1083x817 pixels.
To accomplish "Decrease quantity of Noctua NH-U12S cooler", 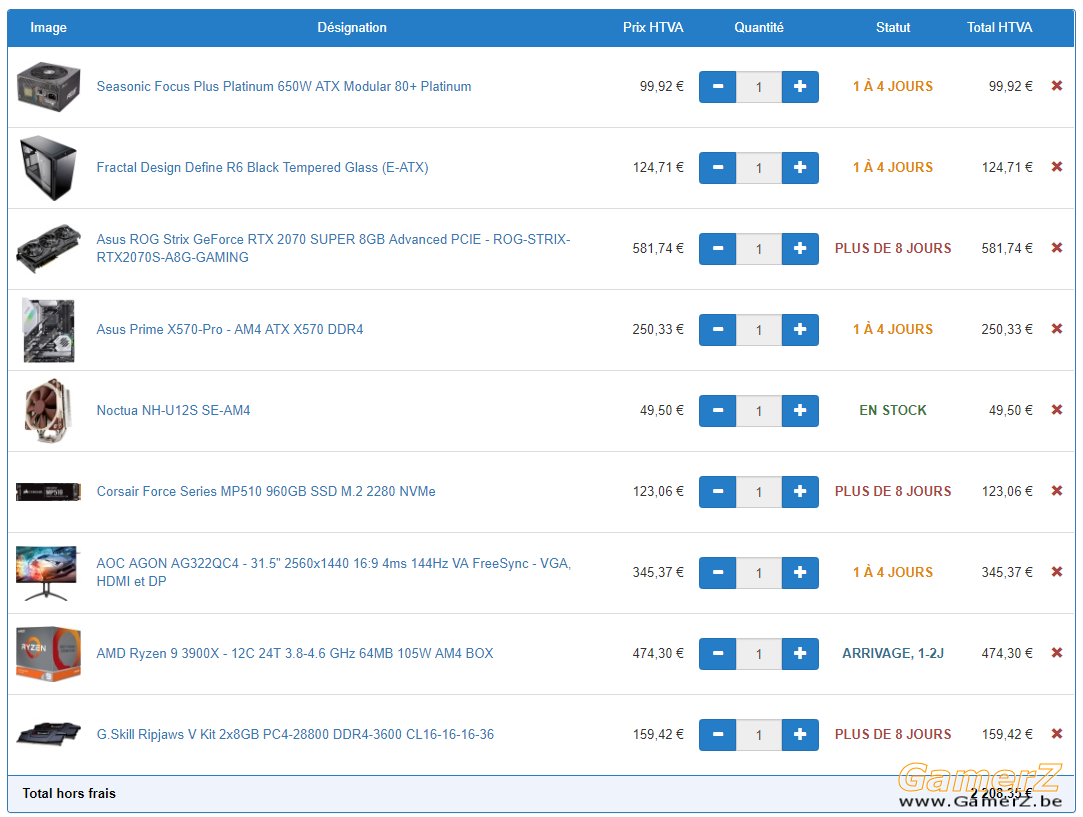I will click(x=718, y=411).
